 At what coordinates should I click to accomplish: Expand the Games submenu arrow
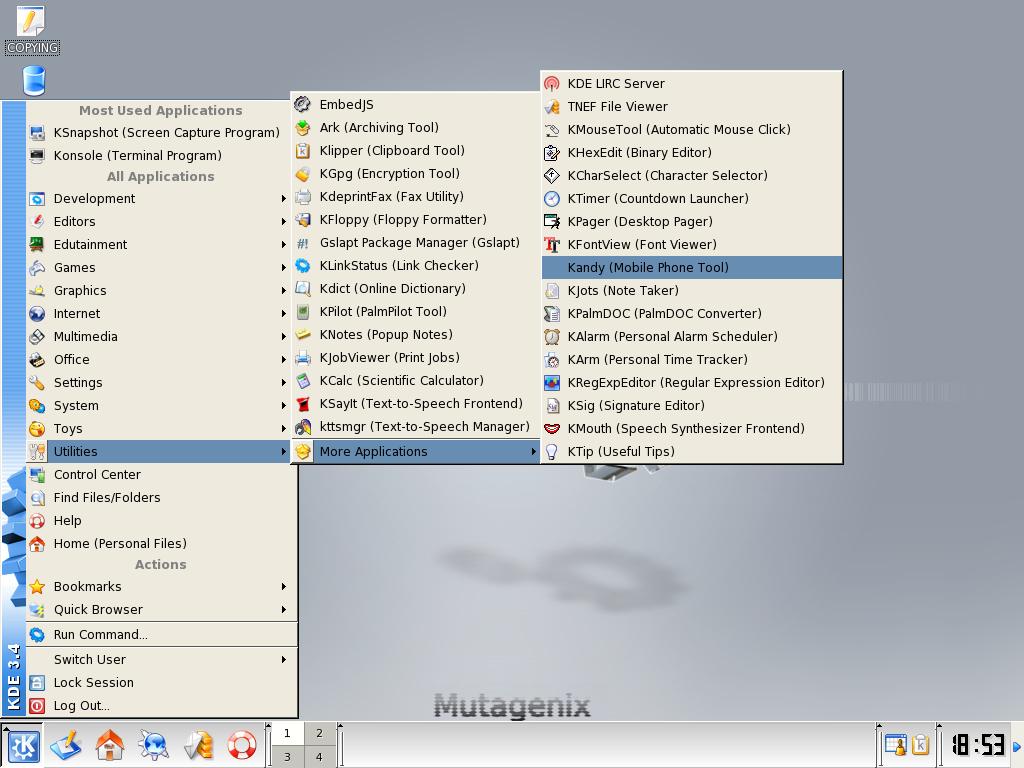[283, 268]
